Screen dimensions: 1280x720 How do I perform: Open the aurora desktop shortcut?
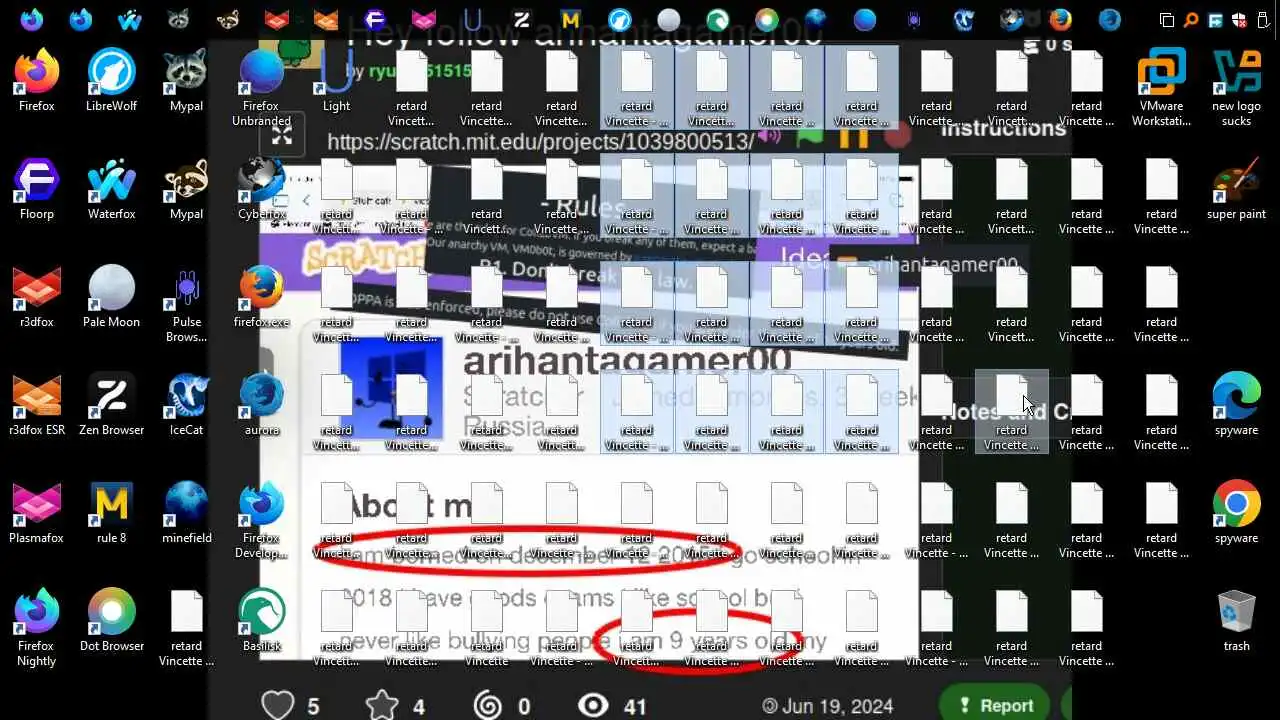click(x=261, y=404)
